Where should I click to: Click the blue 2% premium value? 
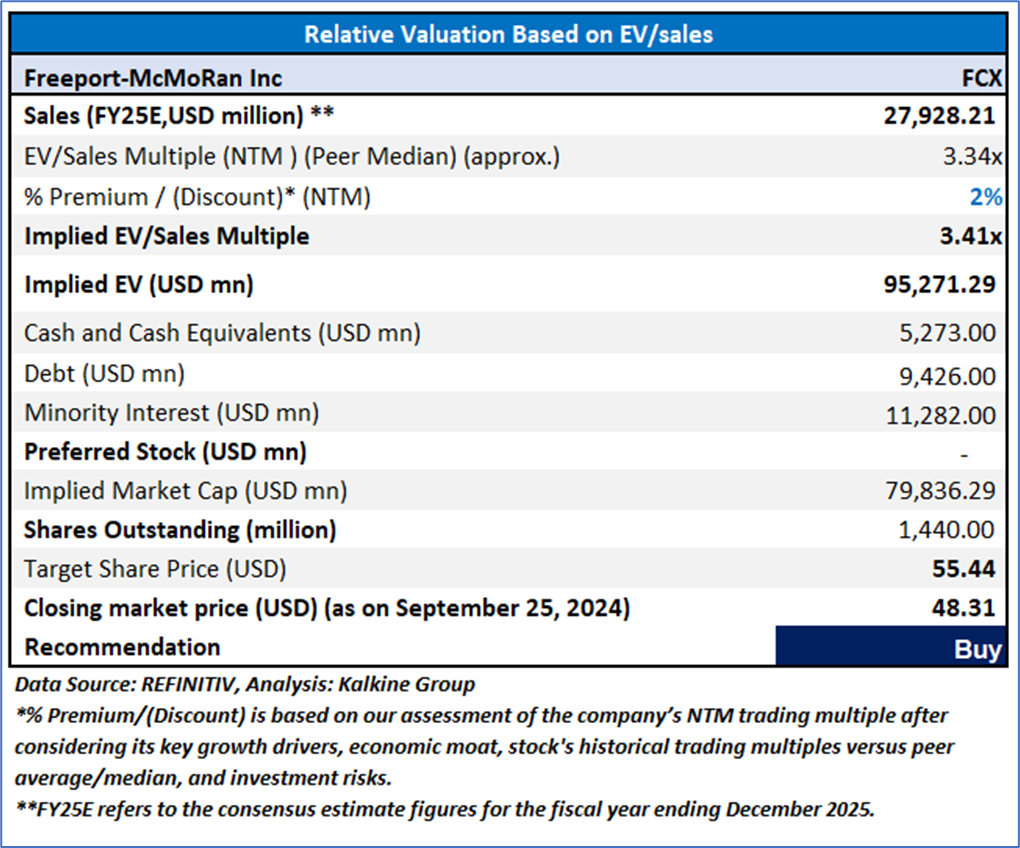tap(986, 197)
